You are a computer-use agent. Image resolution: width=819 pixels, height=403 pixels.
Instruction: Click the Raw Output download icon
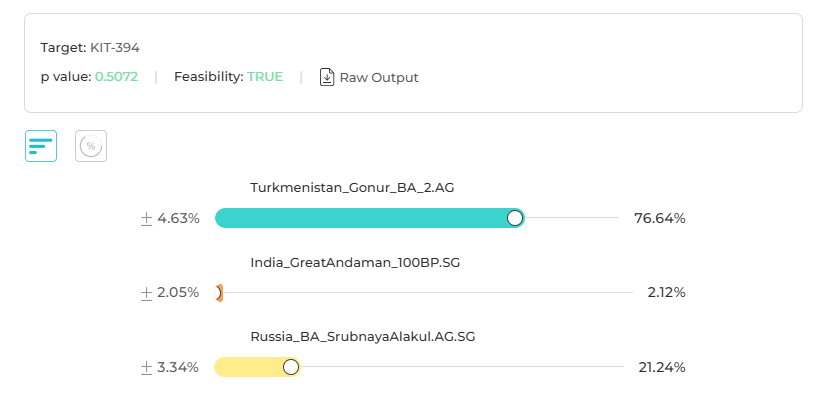(x=327, y=77)
